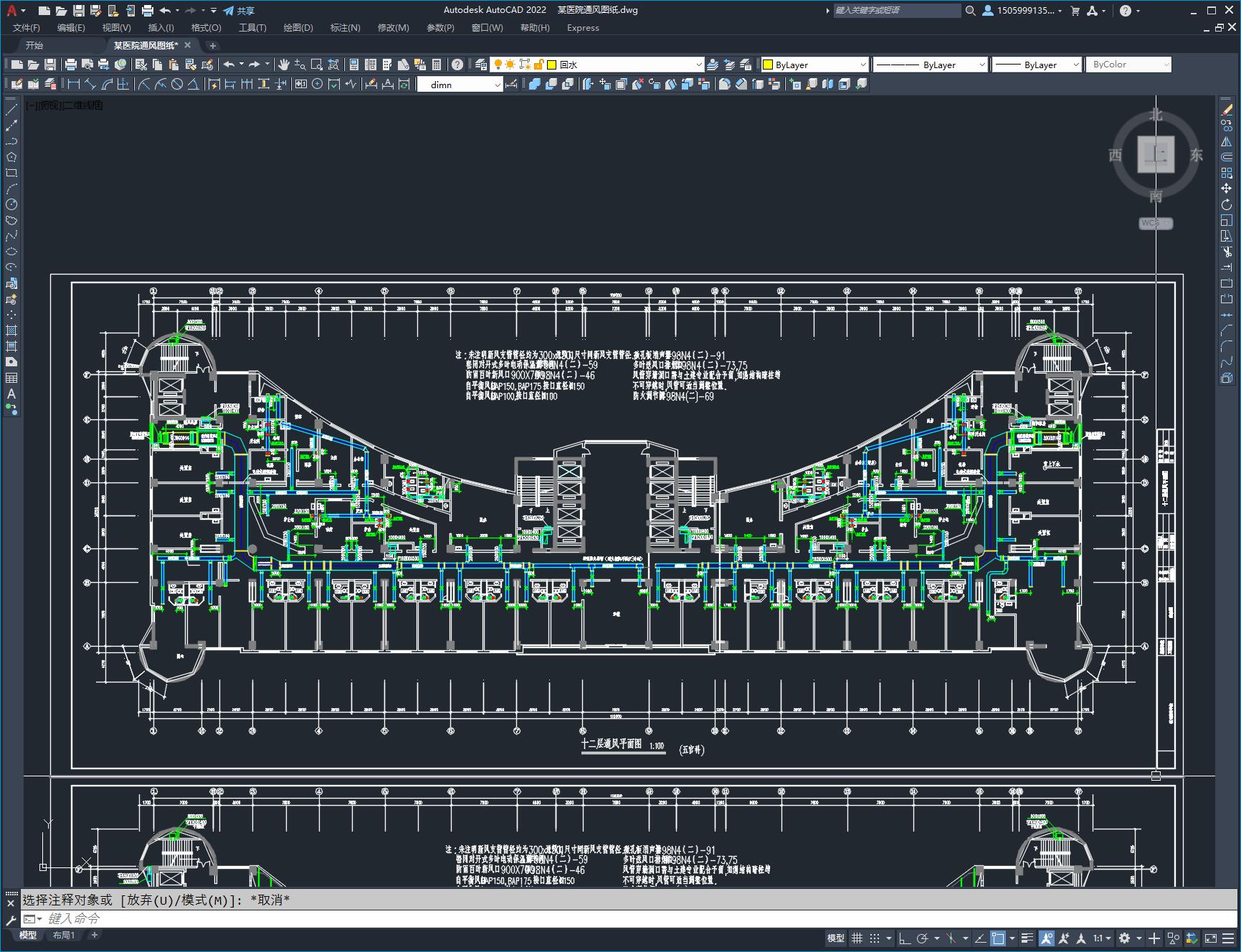Toggle snap mode dots in status bar
The height and width of the screenshot is (952, 1241).
pos(874,938)
